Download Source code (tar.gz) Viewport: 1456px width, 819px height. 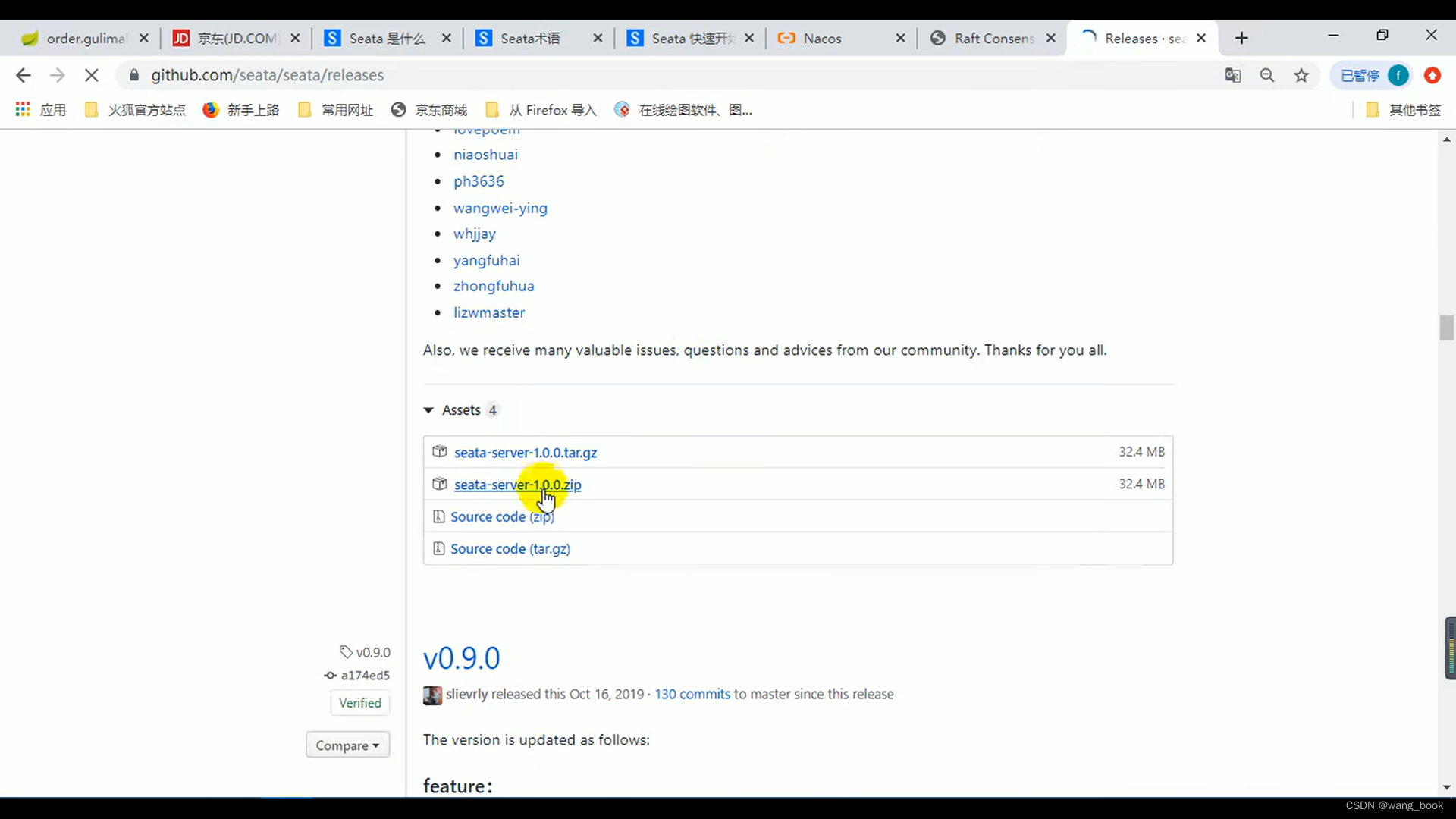click(x=510, y=548)
